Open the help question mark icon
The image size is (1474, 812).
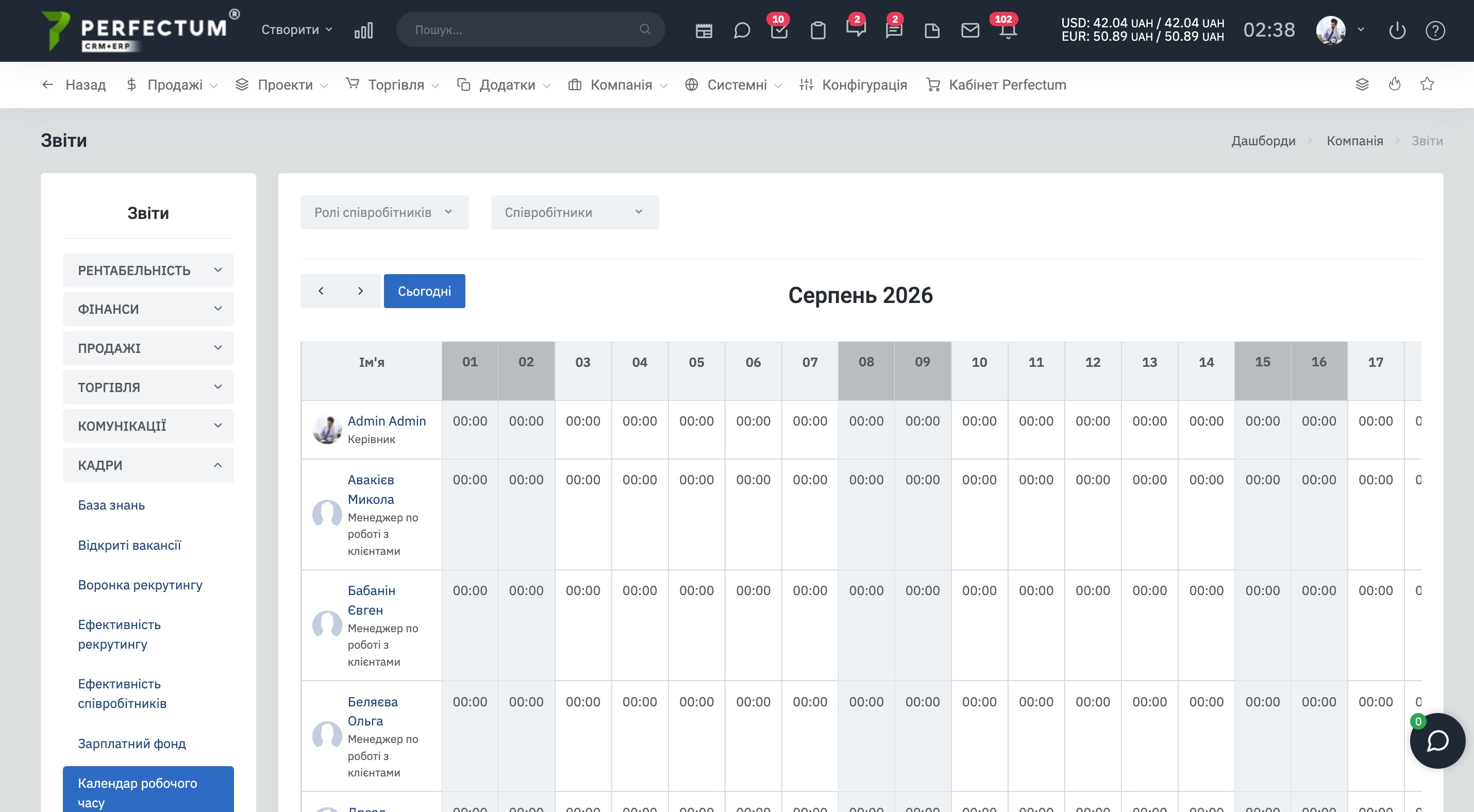click(1435, 30)
